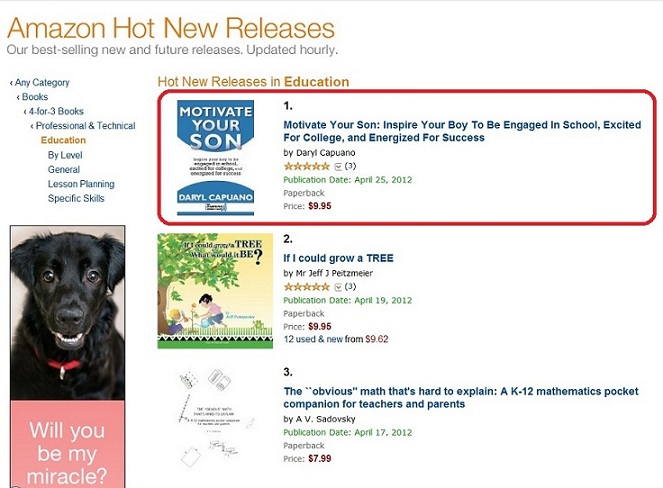Navigate up to Books category
The image size is (663, 488).
click(34, 97)
